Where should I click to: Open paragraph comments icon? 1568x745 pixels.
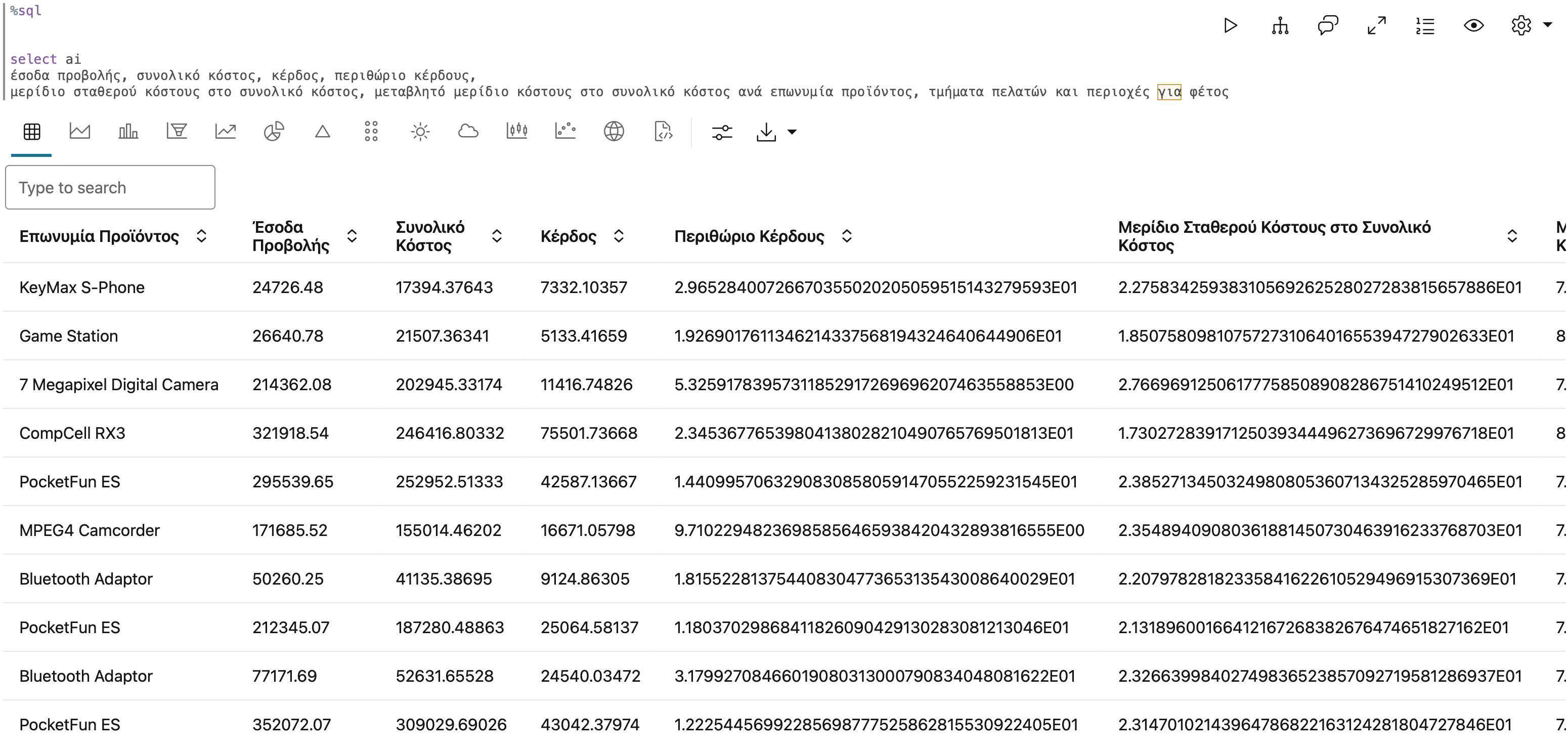1328,26
